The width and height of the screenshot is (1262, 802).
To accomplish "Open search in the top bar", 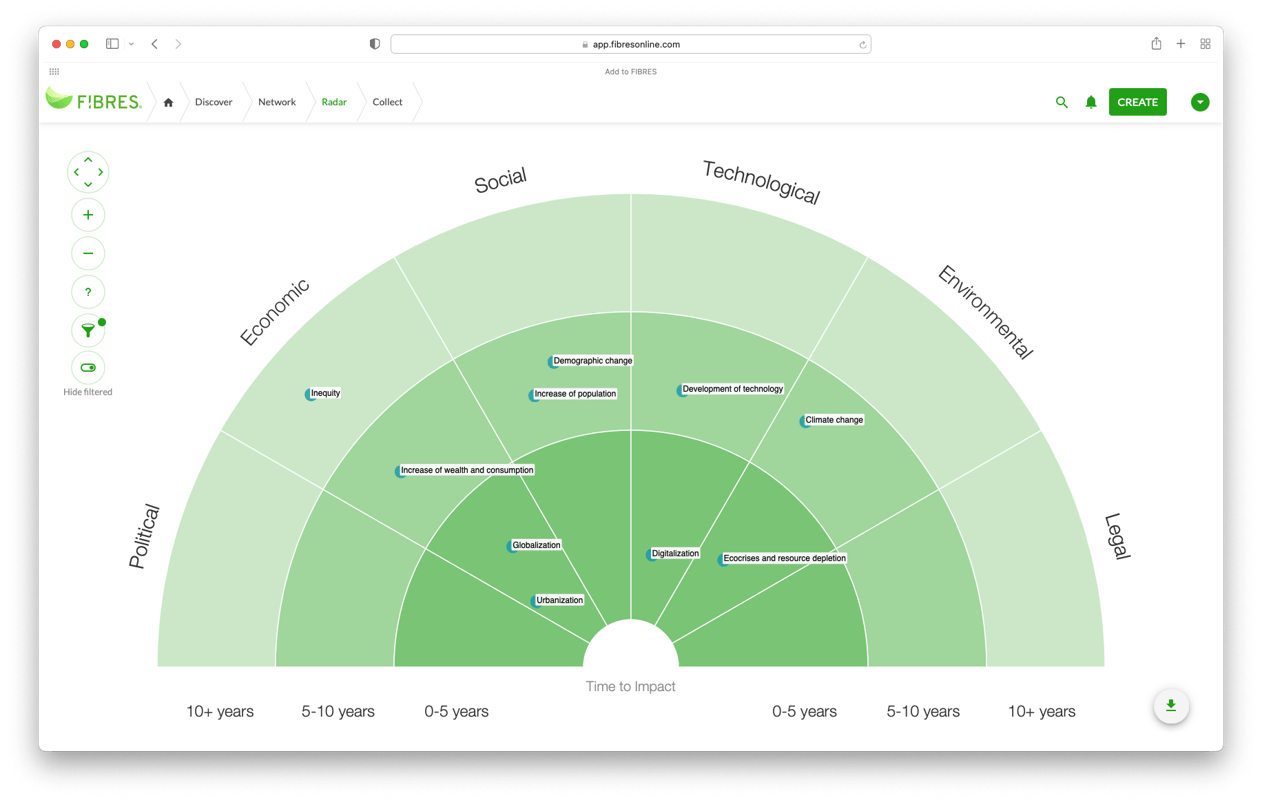I will [1061, 102].
